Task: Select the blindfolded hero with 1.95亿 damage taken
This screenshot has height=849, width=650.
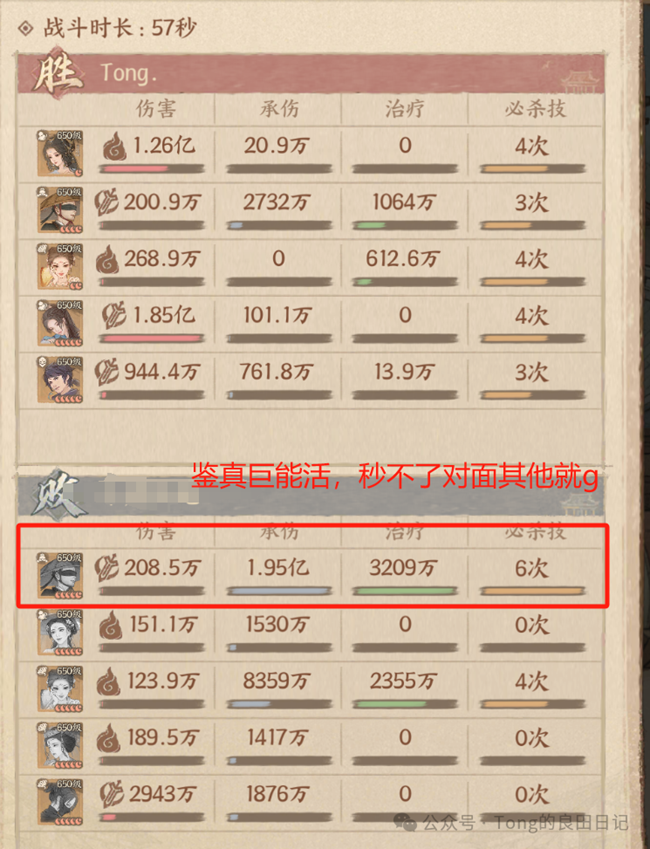Action: (60, 576)
